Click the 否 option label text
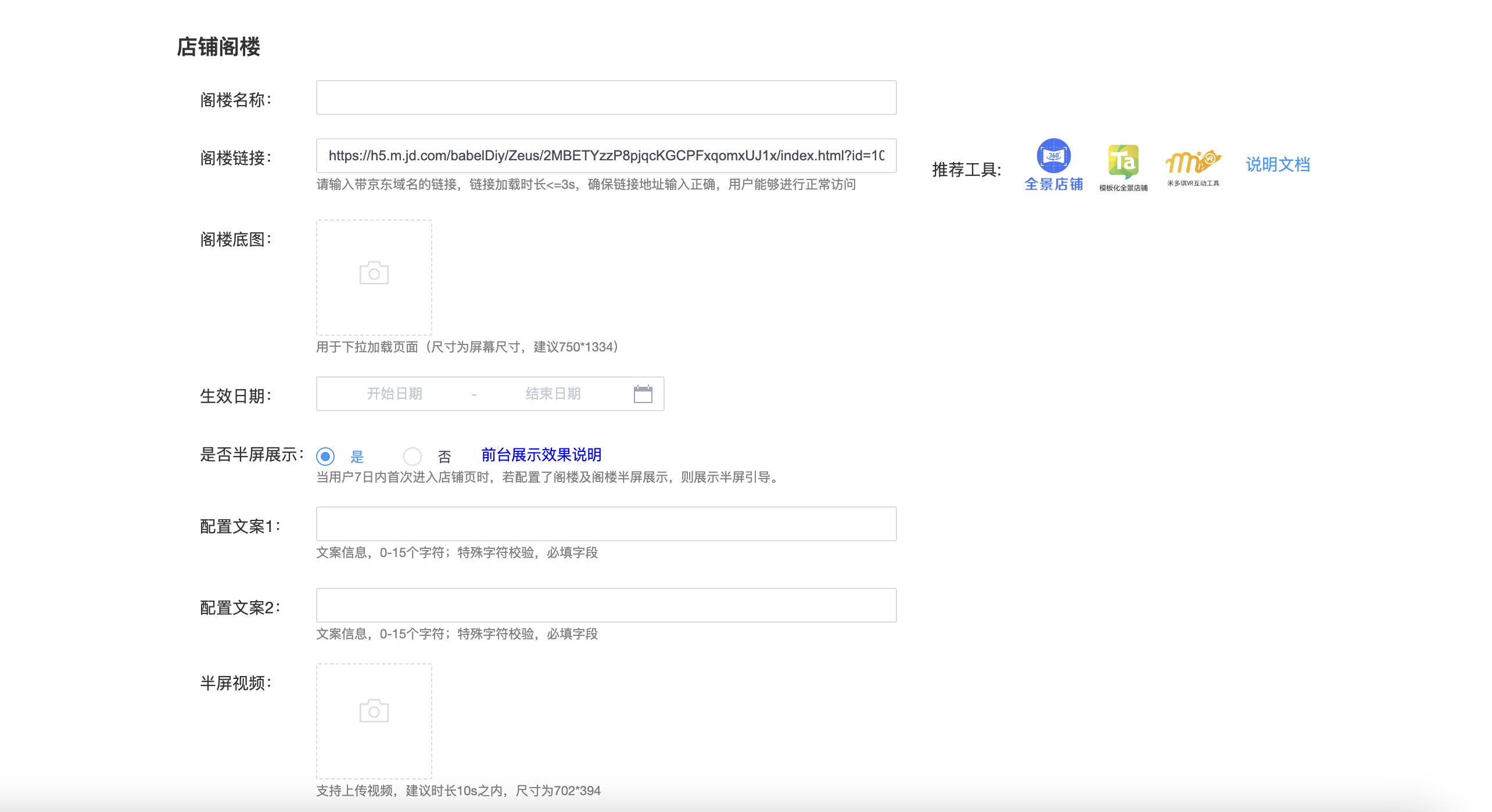The height and width of the screenshot is (812, 1492). (x=444, y=457)
